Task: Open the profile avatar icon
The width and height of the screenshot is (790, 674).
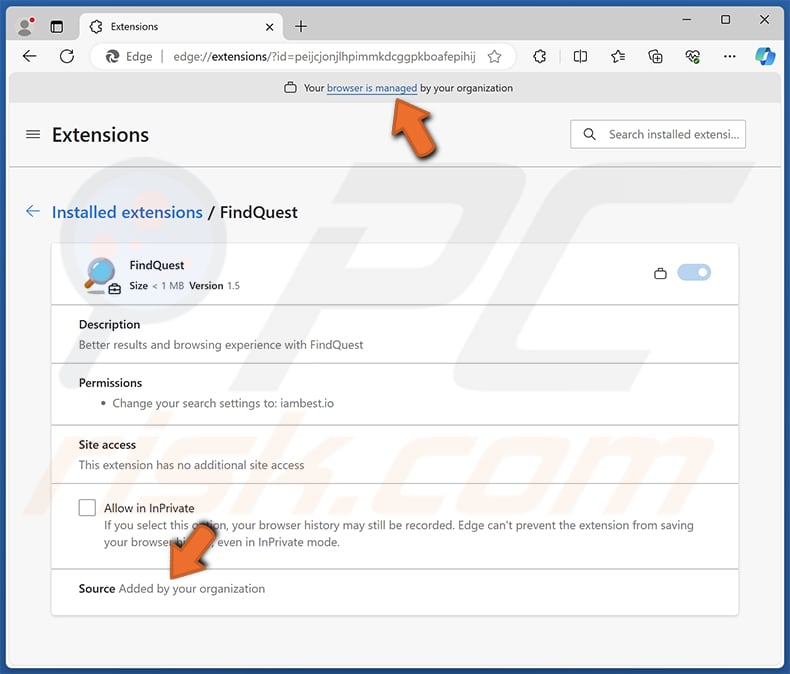Action: [25, 26]
